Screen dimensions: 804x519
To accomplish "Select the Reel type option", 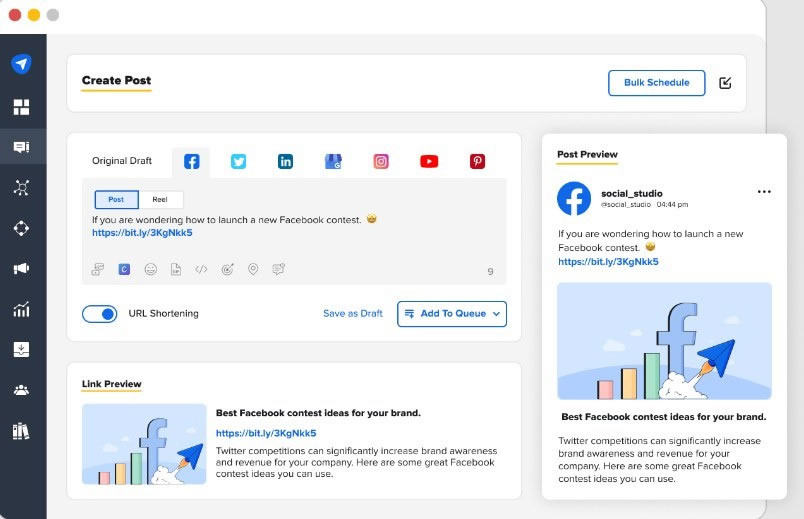I will (160, 199).
